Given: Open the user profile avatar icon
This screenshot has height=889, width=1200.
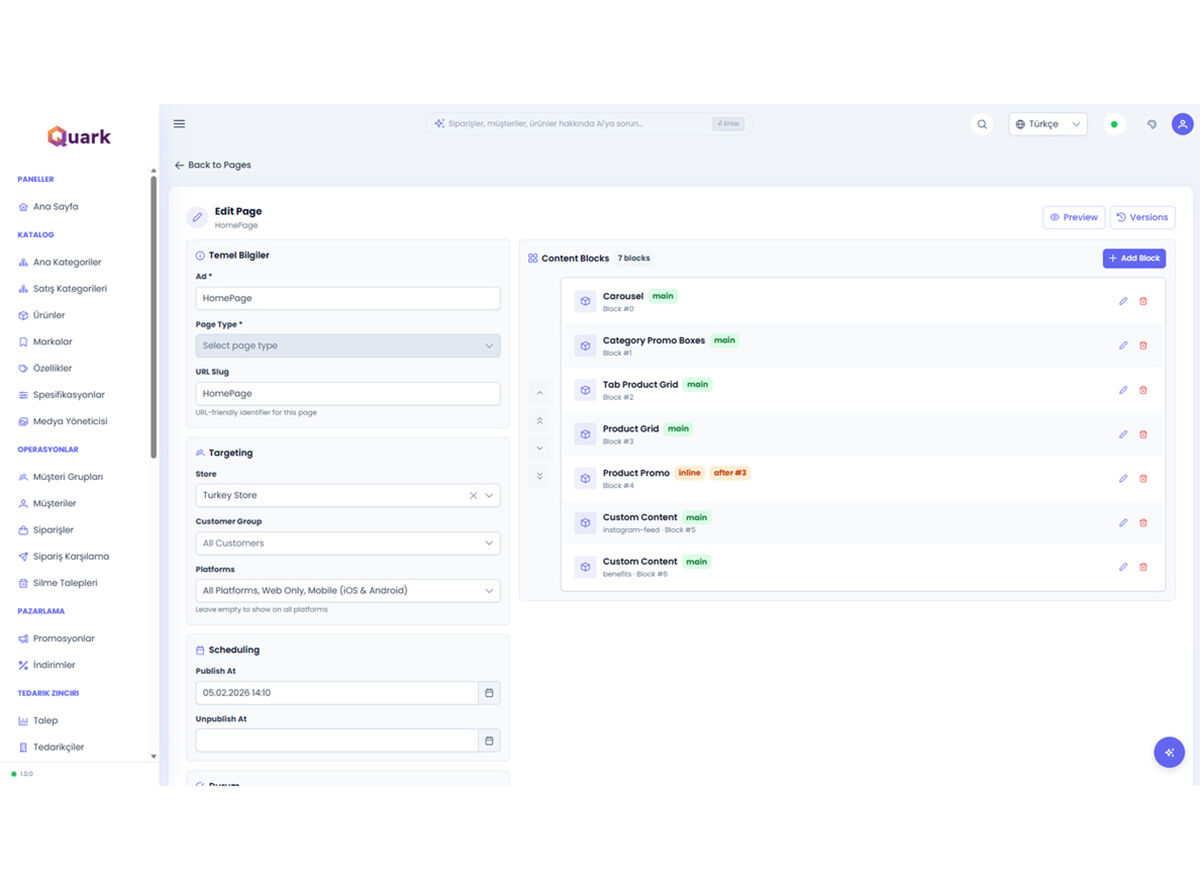Looking at the screenshot, I should (x=1182, y=124).
